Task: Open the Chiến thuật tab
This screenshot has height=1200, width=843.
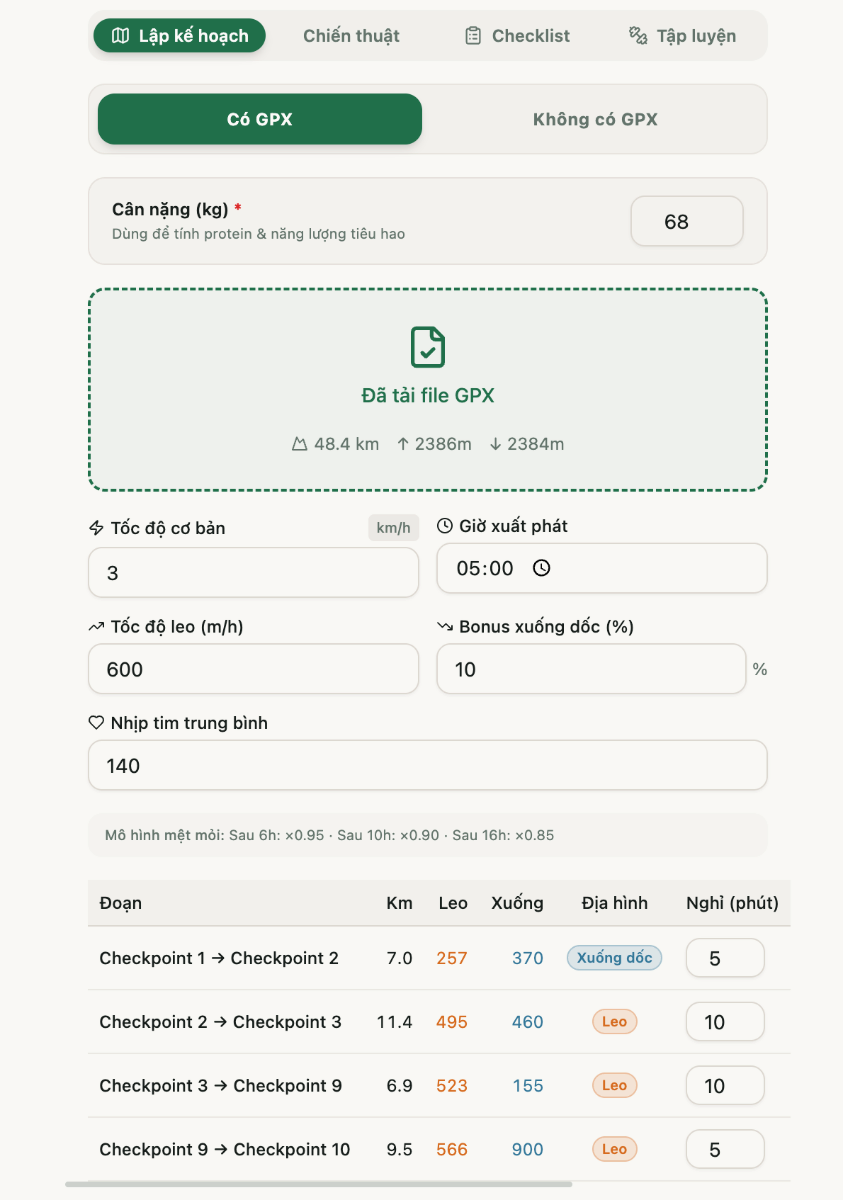Action: pyautogui.click(x=351, y=36)
